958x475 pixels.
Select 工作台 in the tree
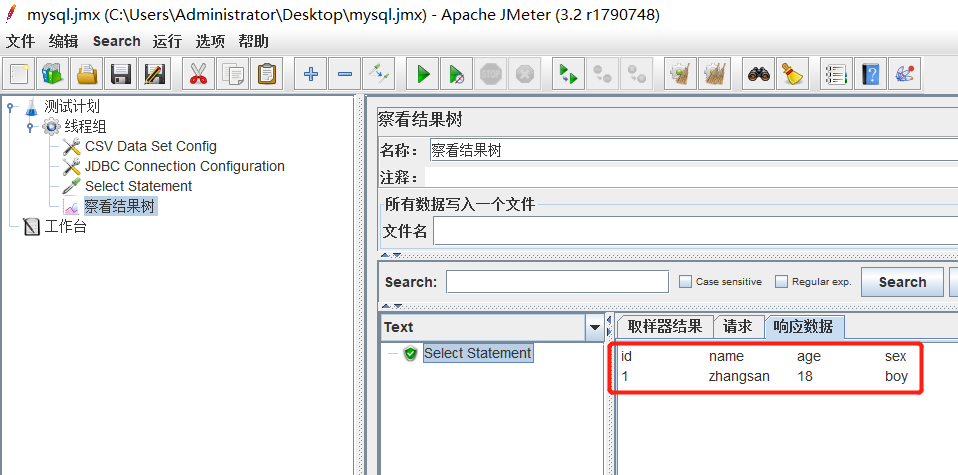[x=65, y=227]
